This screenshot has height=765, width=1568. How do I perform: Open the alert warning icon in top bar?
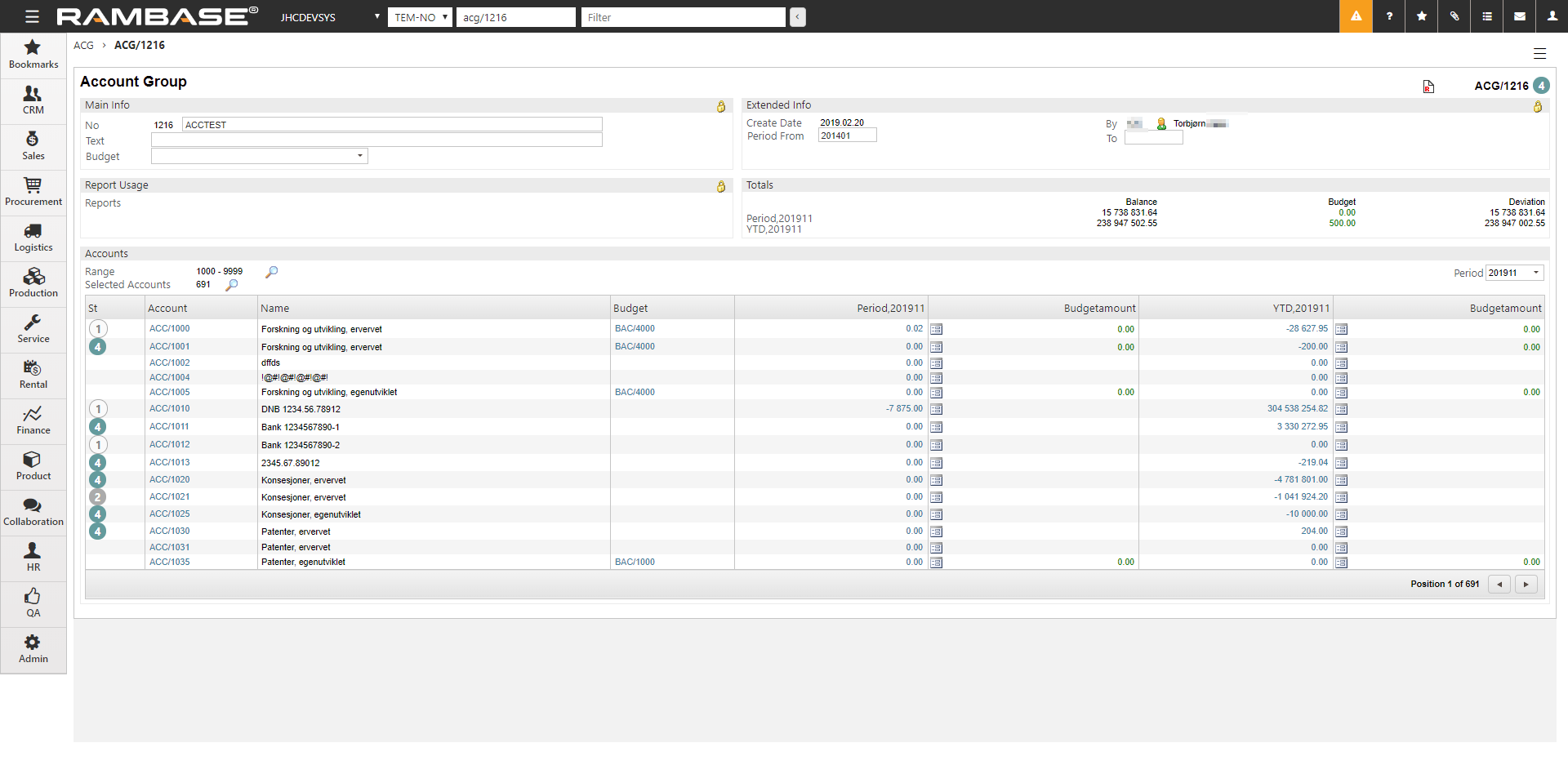(1356, 16)
